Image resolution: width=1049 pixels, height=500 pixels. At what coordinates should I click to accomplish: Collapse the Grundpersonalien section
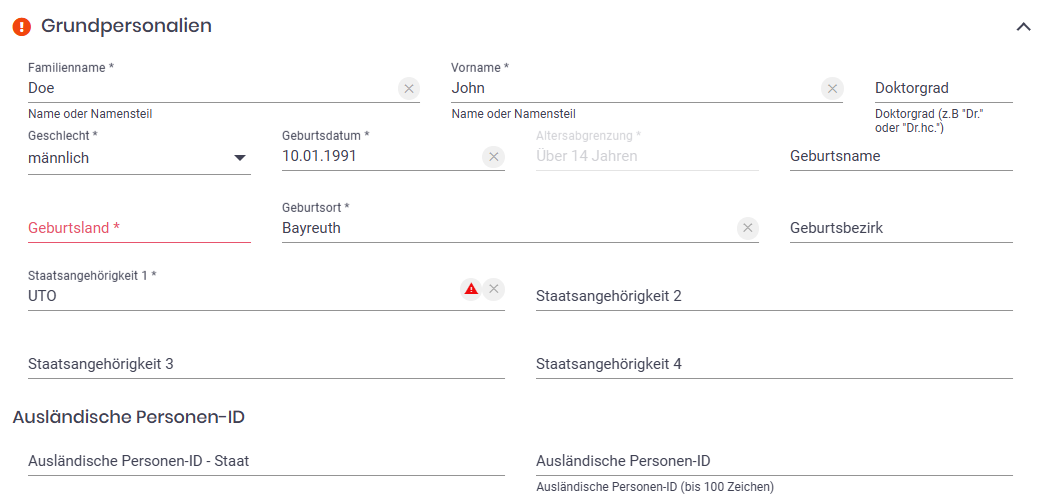[1023, 27]
